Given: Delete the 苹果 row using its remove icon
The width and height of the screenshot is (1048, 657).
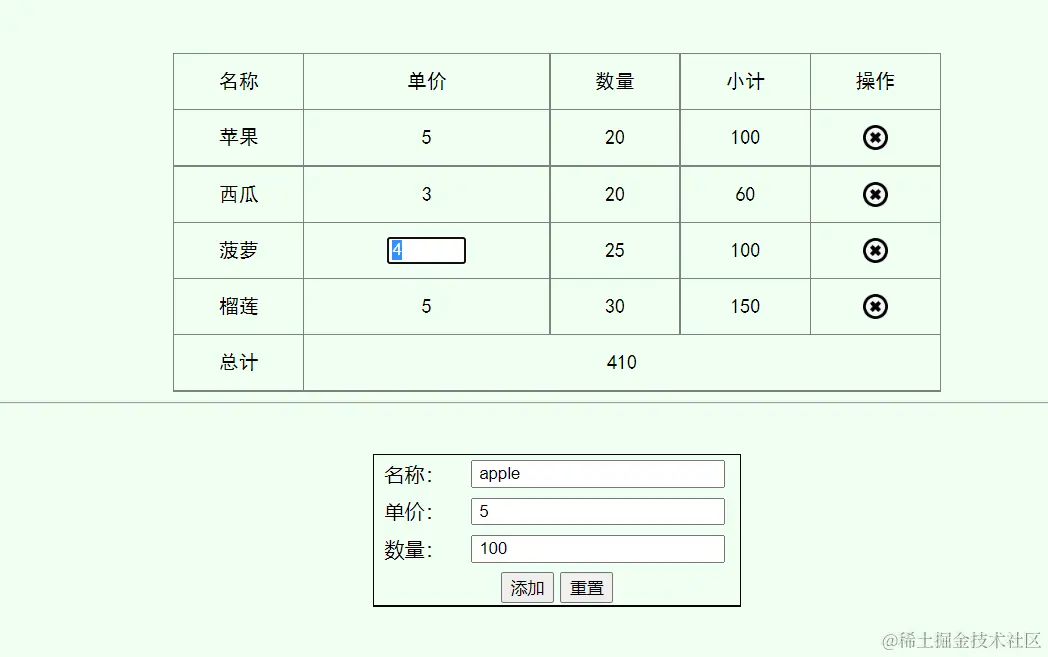Looking at the screenshot, I should 875,137.
